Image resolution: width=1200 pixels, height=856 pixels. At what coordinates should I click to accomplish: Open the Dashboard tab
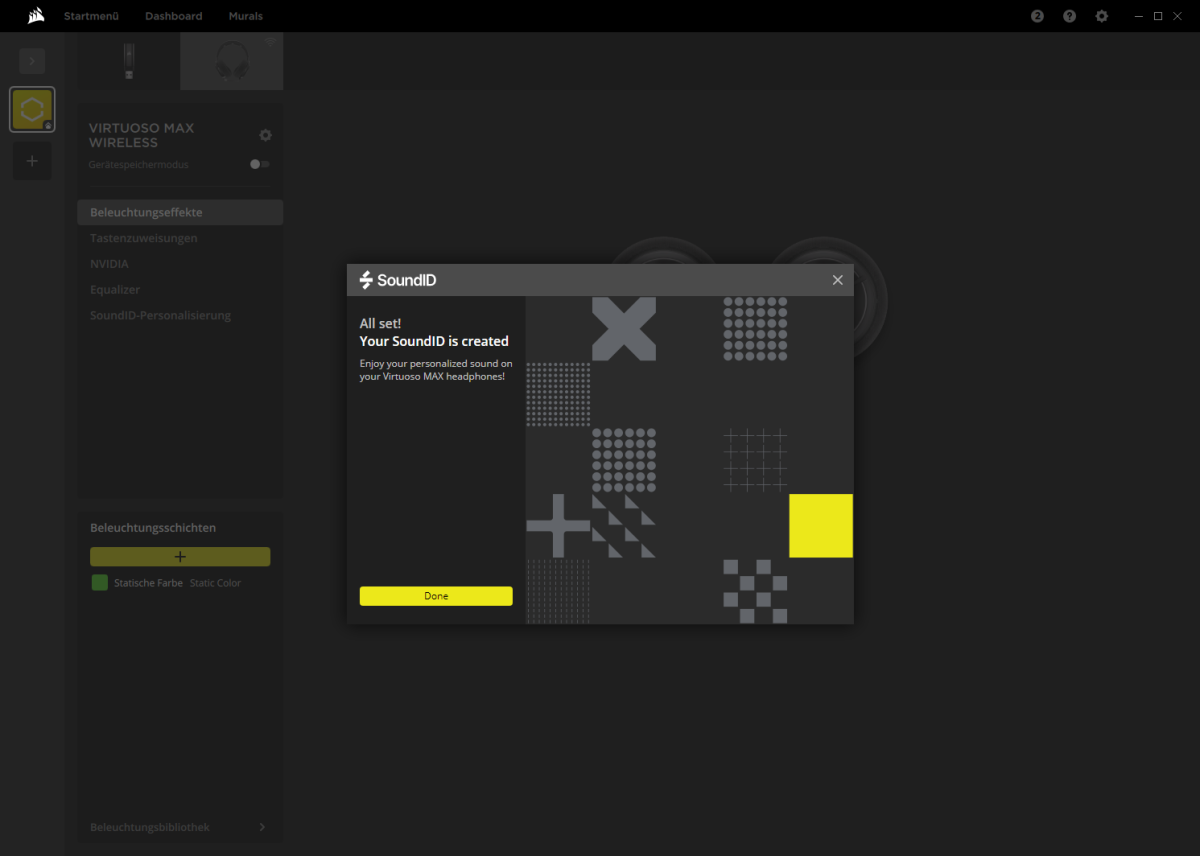tap(173, 16)
